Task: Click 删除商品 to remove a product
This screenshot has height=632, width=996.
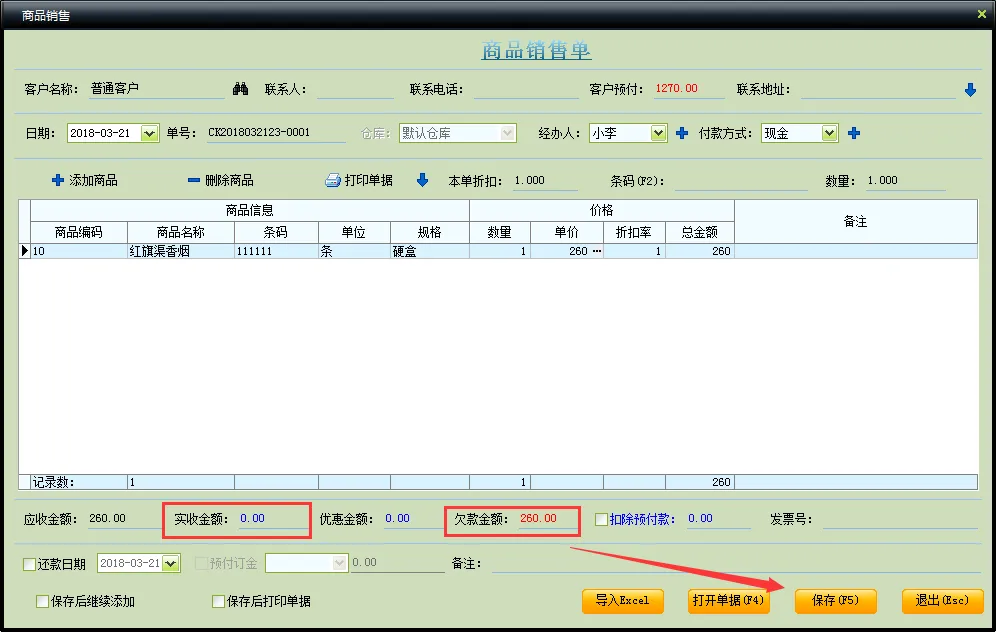Action: (220, 180)
